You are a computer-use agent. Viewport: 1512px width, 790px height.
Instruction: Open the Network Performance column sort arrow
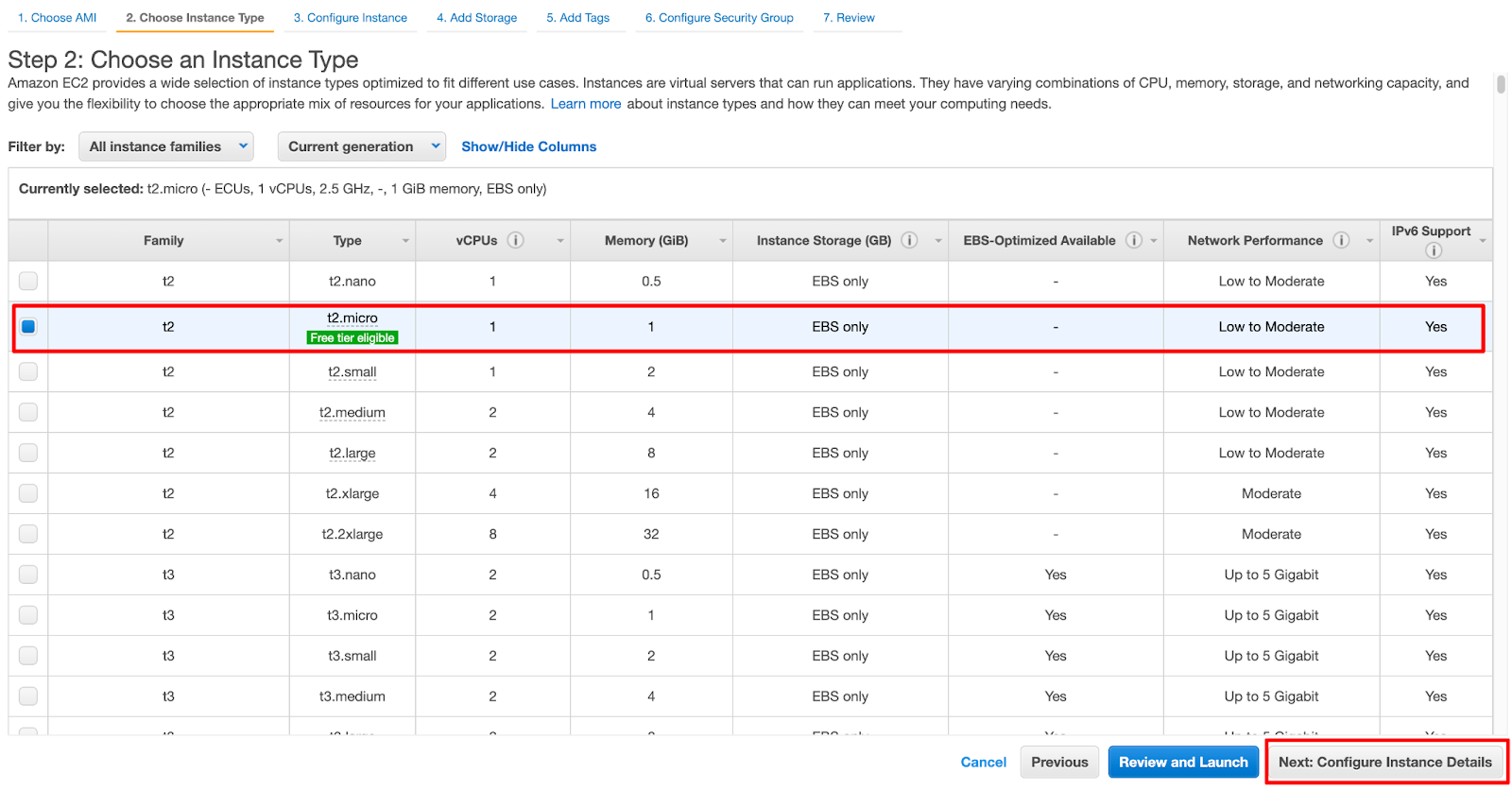[x=1369, y=241]
